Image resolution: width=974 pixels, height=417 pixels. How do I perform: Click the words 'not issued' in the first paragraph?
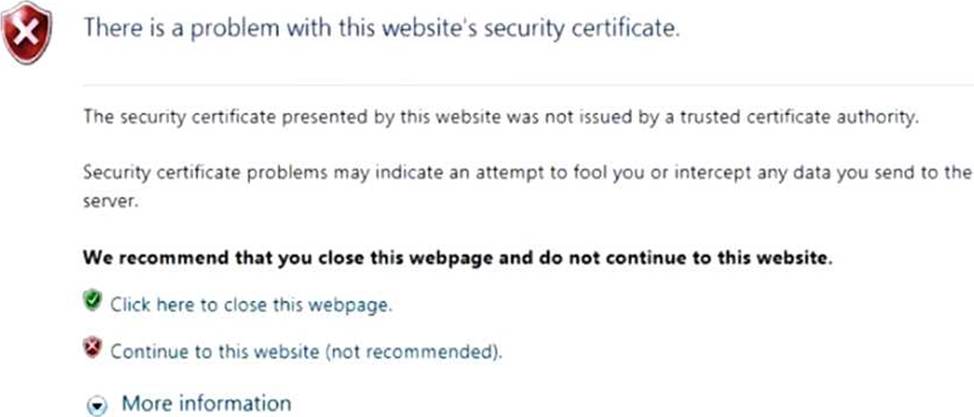(571, 117)
